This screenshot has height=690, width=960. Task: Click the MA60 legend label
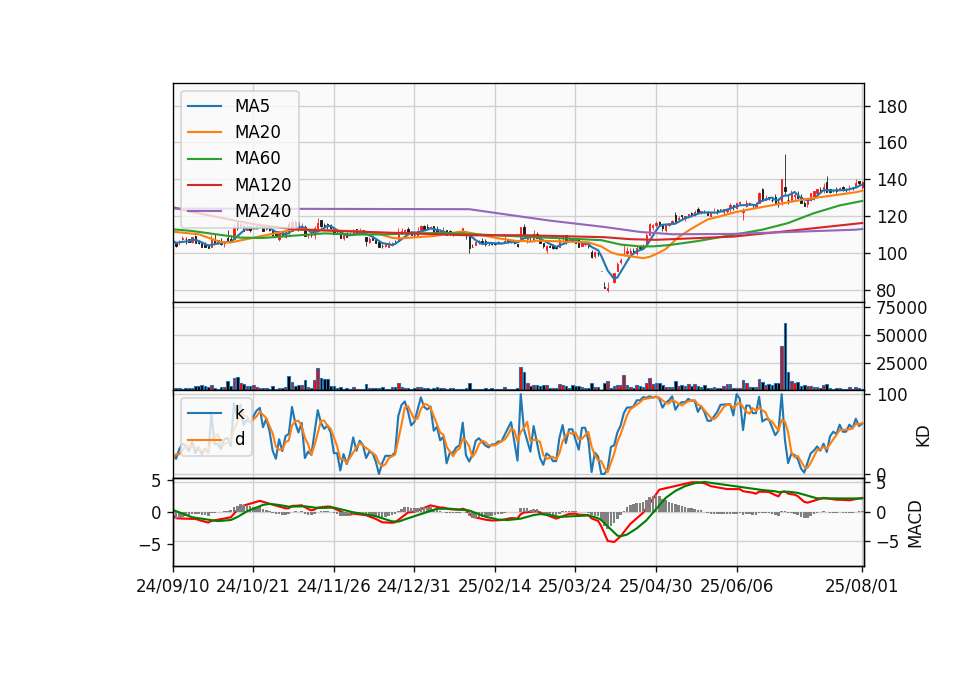(257, 159)
